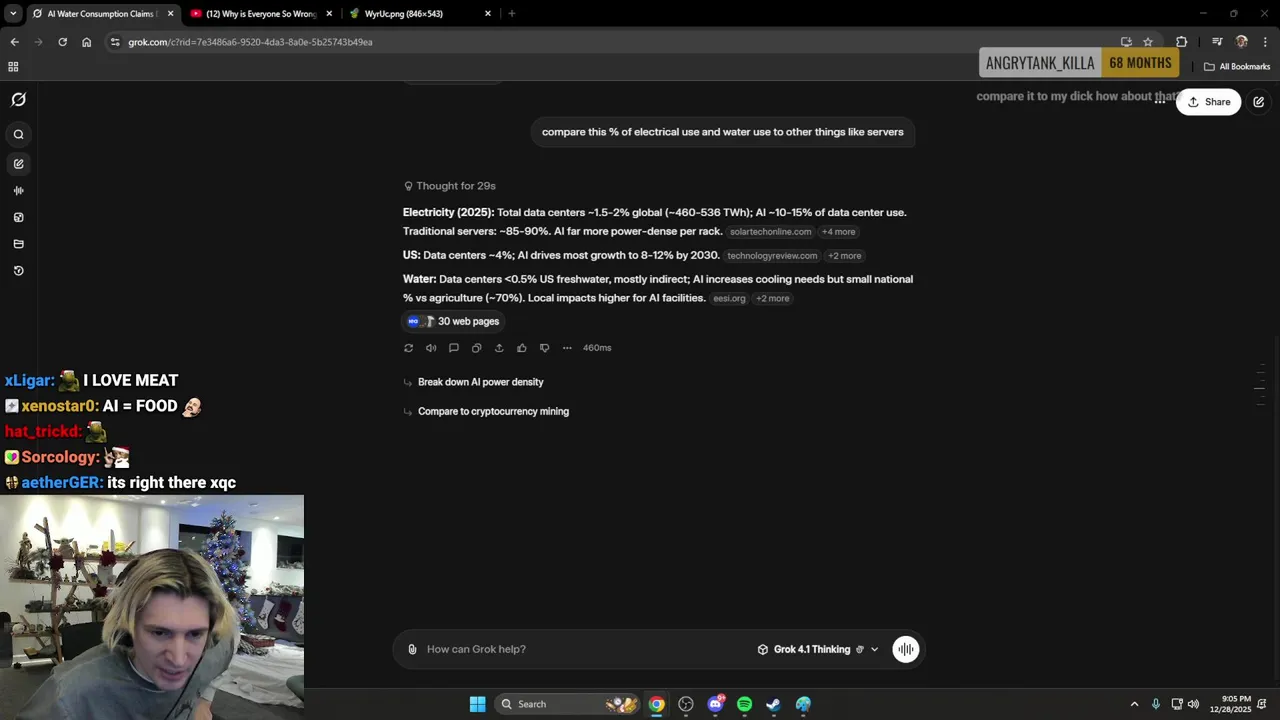This screenshot has height=720, width=1280.
Task: Open volume control in system tray
Action: pyautogui.click(x=1193, y=704)
